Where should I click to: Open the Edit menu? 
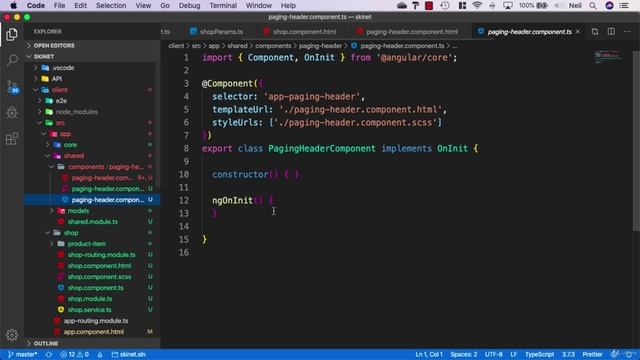point(80,6)
